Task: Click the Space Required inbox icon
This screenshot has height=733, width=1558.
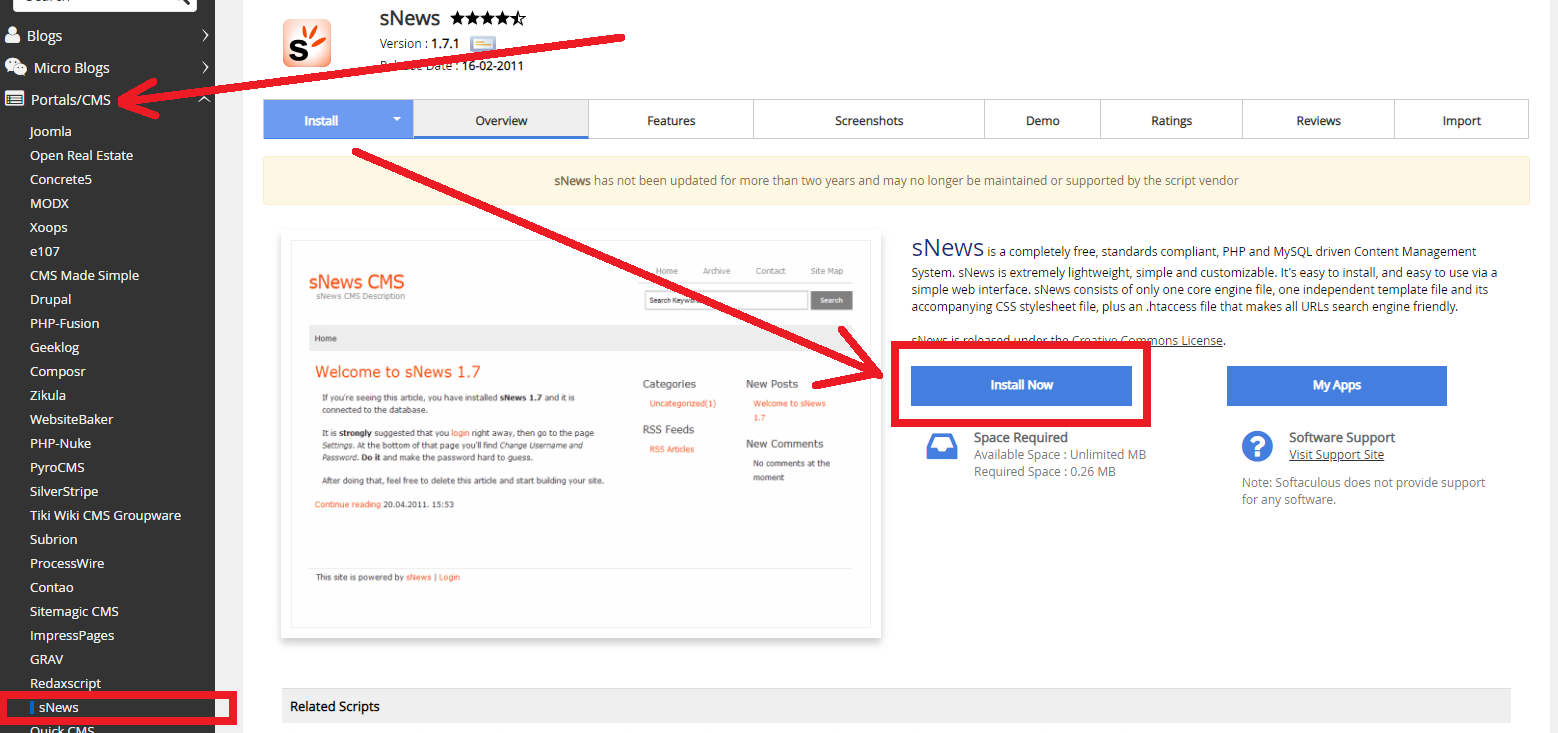Action: tap(941, 446)
